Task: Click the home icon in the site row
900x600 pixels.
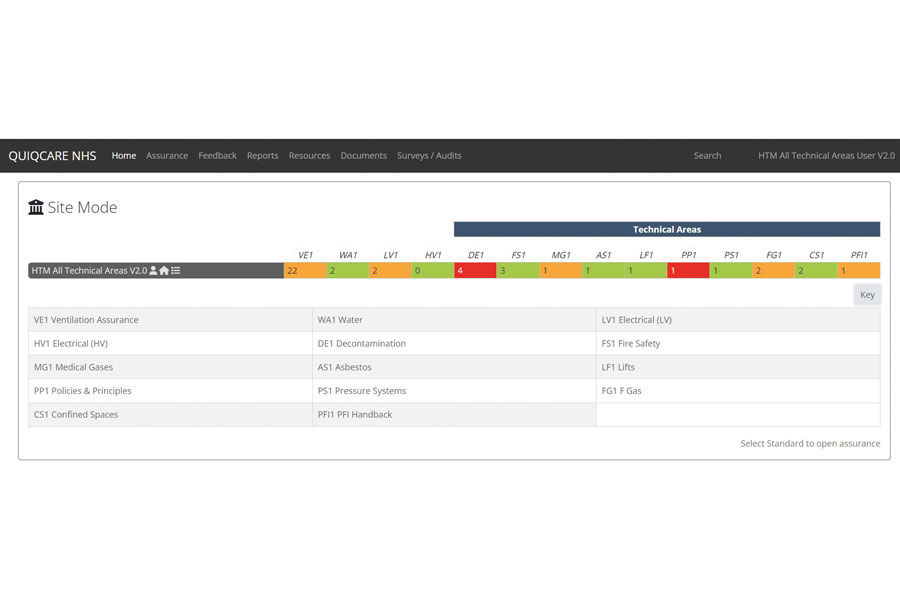Action: [x=164, y=271]
